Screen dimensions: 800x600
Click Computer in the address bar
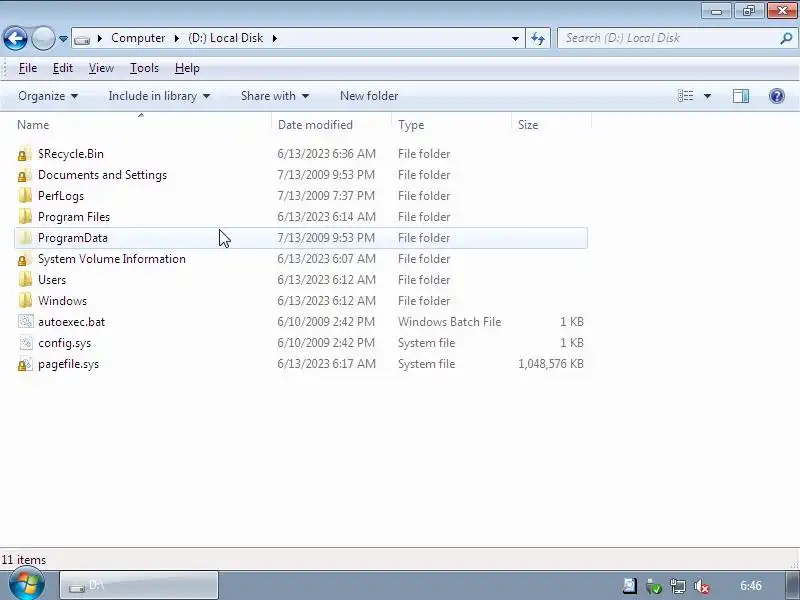(138, 38)
